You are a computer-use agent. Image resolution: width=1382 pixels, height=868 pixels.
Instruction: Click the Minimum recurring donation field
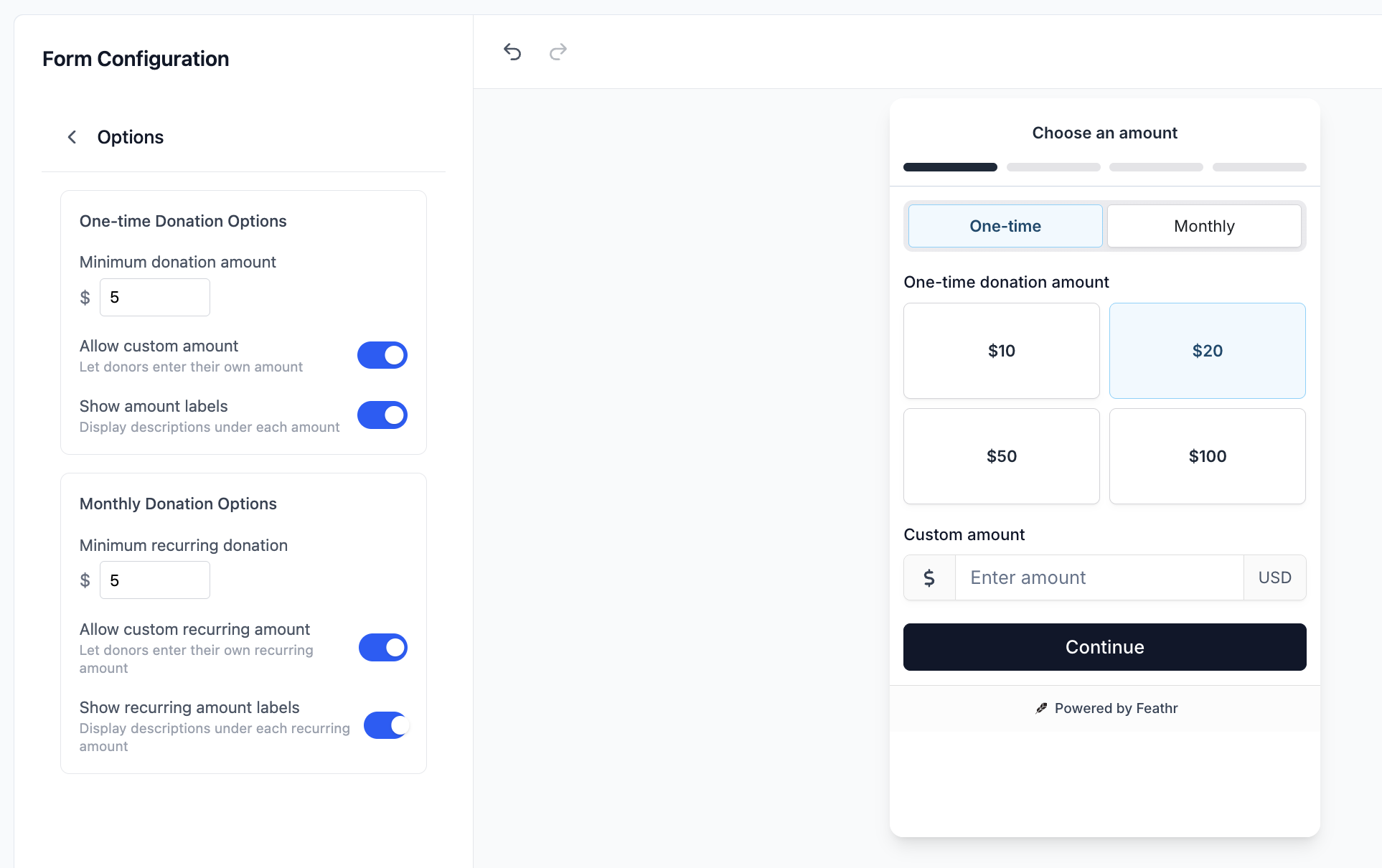(155, 580)
